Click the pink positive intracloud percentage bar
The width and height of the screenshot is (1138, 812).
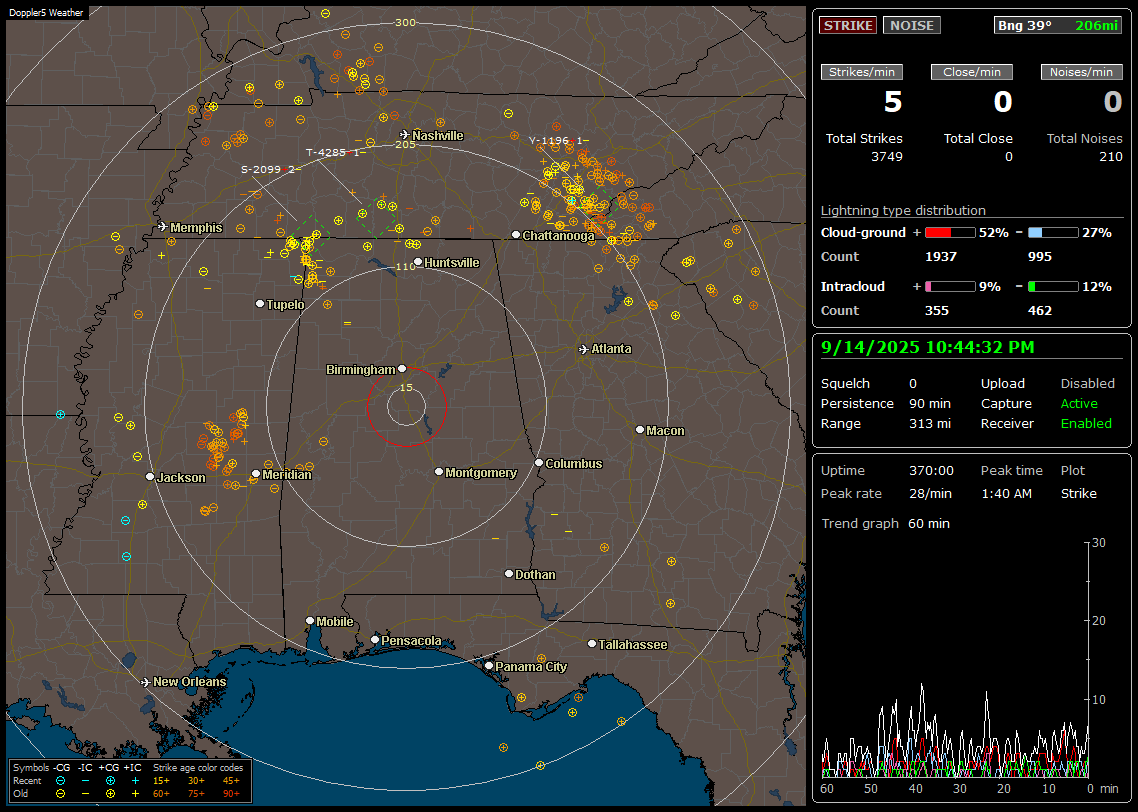[x=950, y=287]
